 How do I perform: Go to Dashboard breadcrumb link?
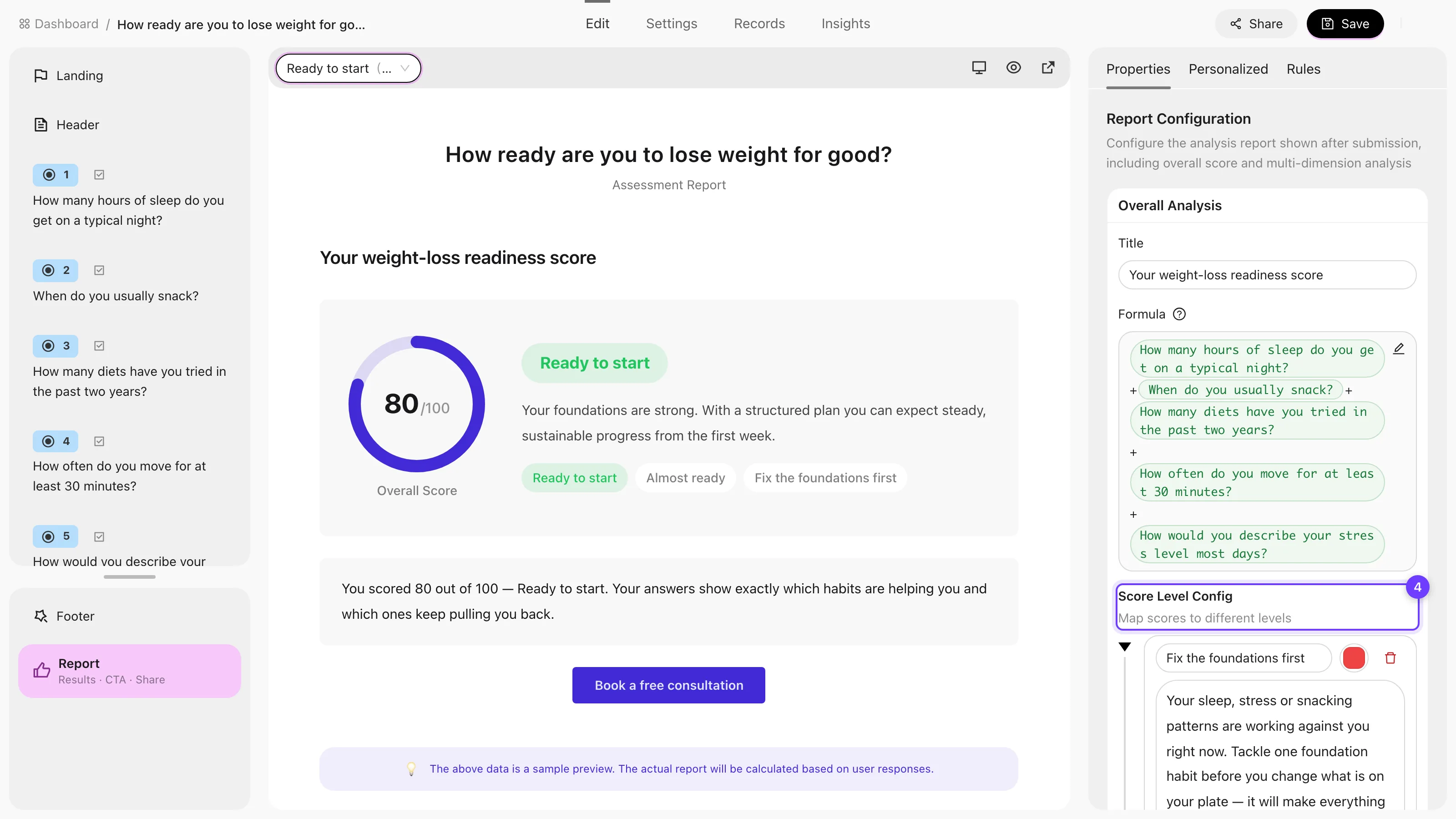coord(59,24)
